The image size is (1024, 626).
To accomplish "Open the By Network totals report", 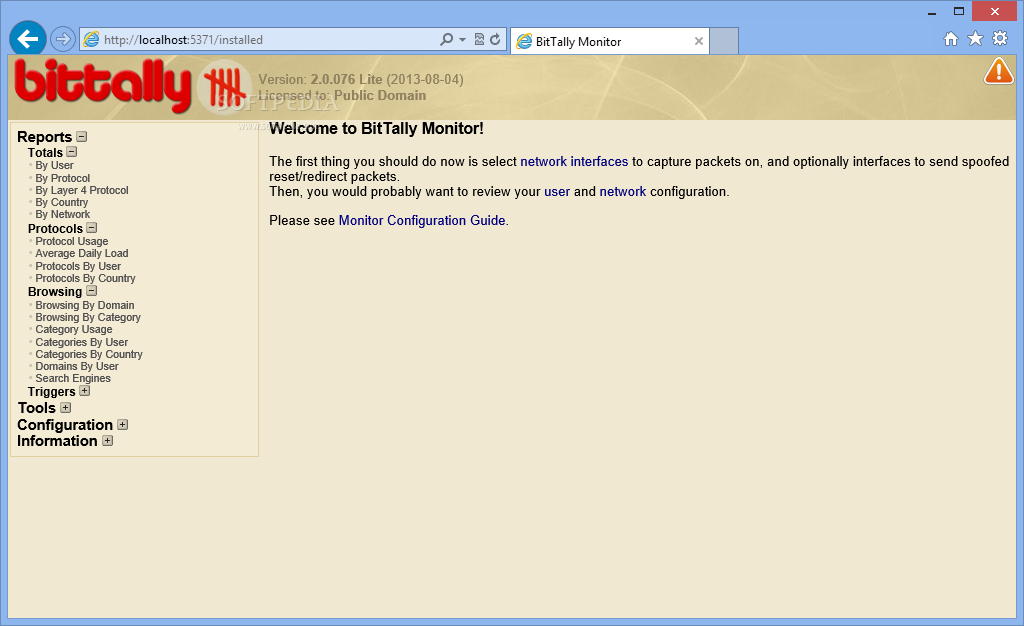I will [63, 214].
